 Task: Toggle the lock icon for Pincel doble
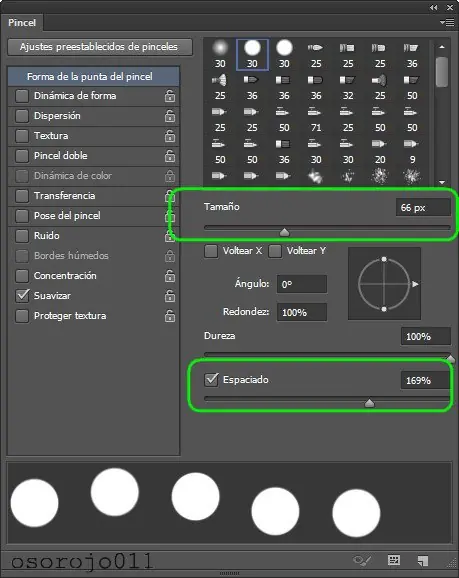pos(170,156)
